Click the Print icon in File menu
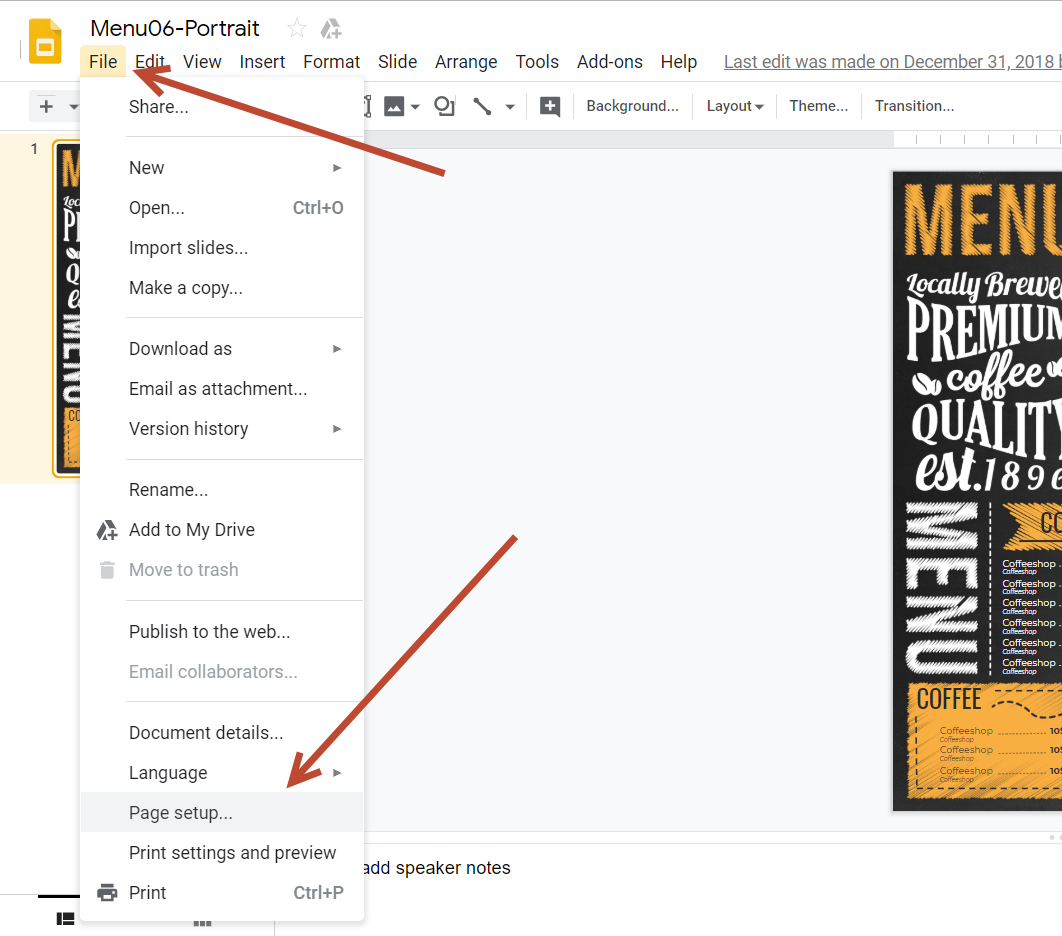Screen dimensions: 1062x936 (107, 892)
